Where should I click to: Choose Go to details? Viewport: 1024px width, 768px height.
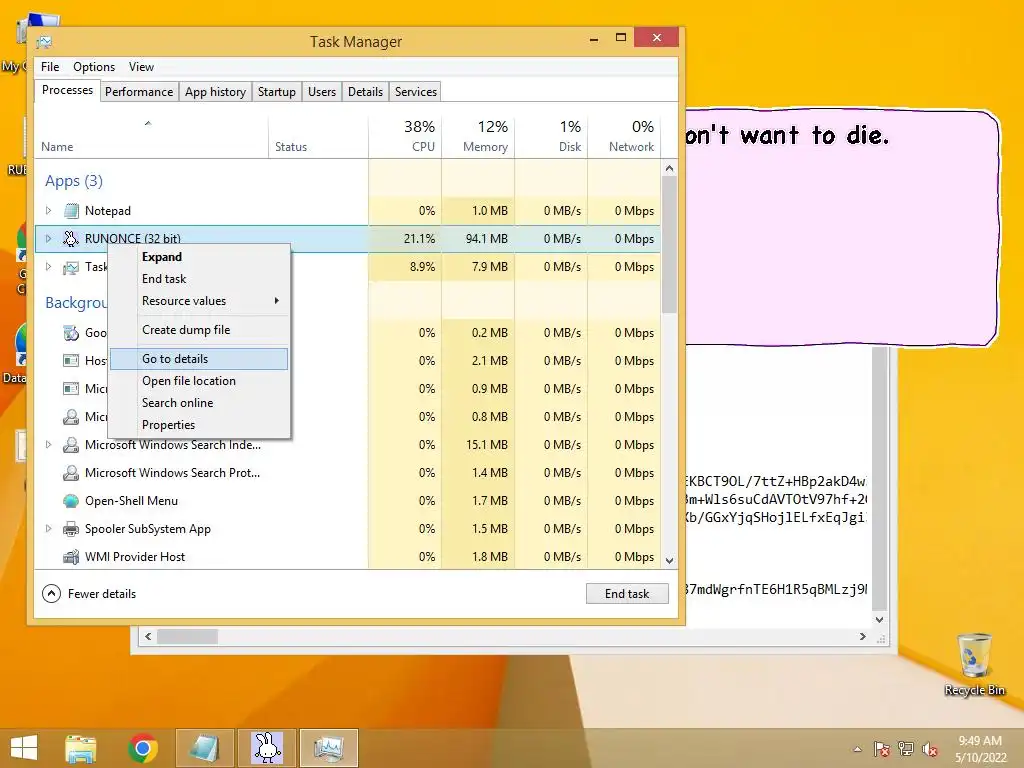click(x=199, y=359)
